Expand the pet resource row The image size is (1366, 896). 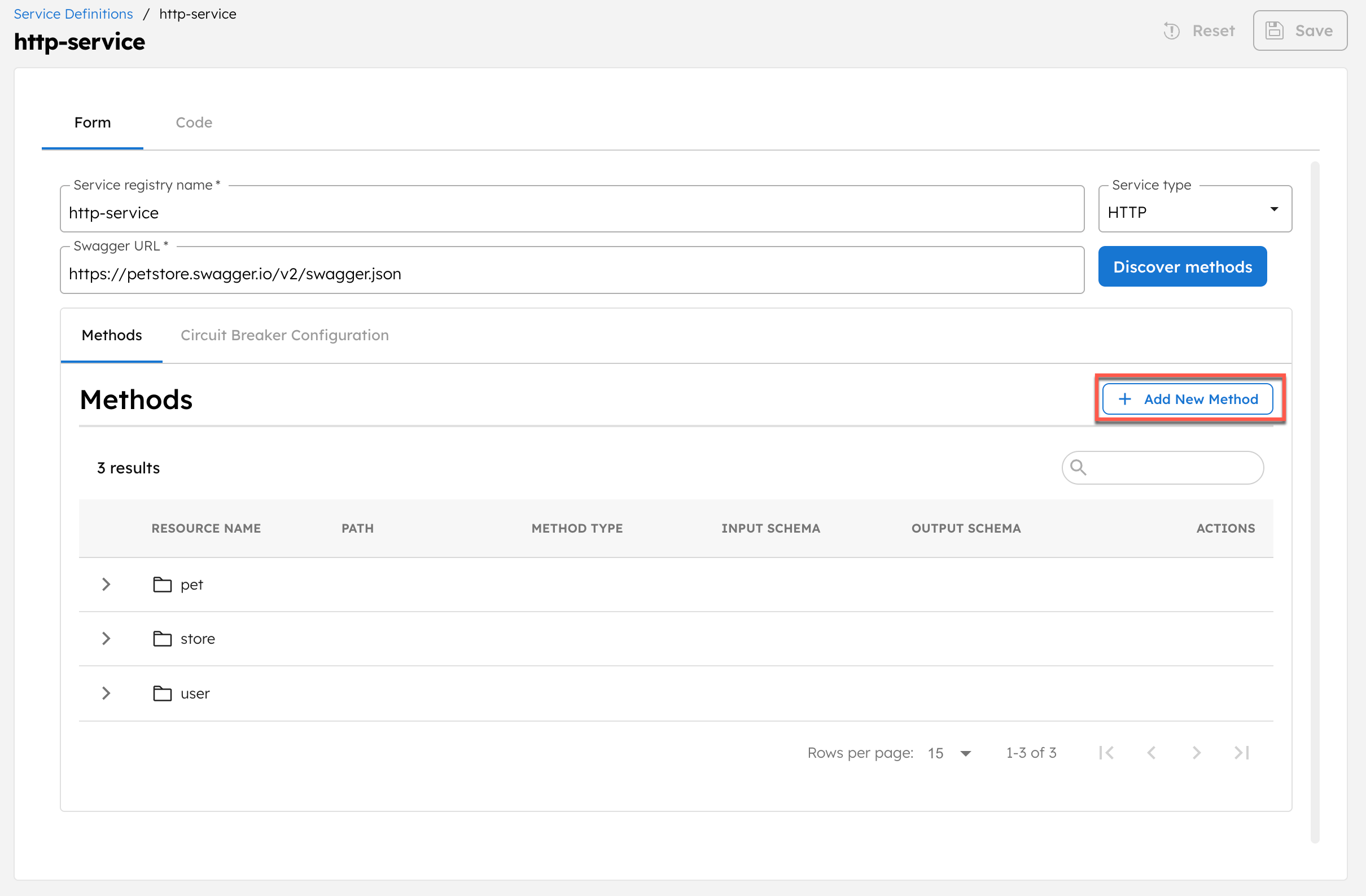(106, 585)
